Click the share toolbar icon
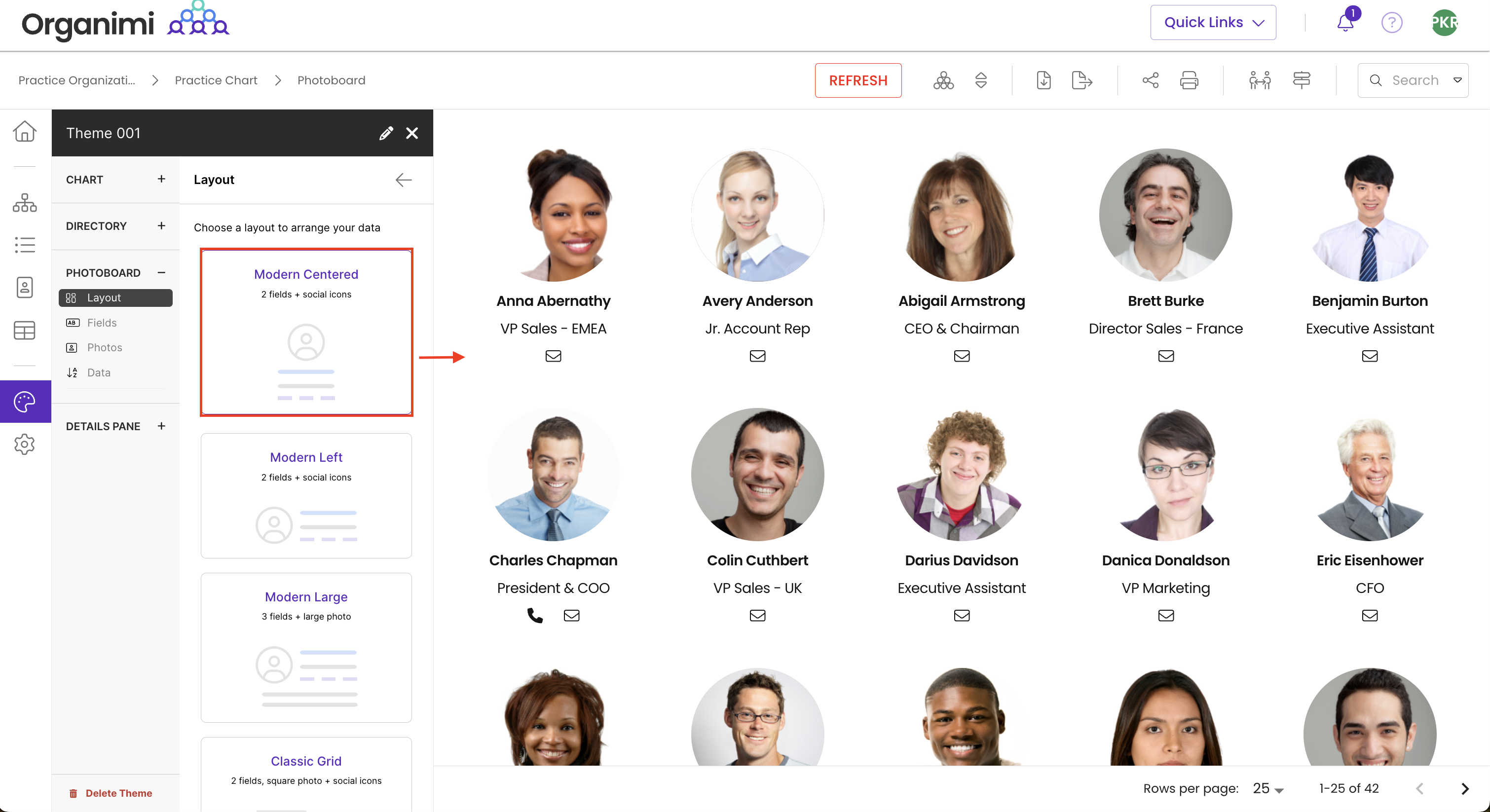Viewport: 1490px width, 812px height. coord(1151,80)
